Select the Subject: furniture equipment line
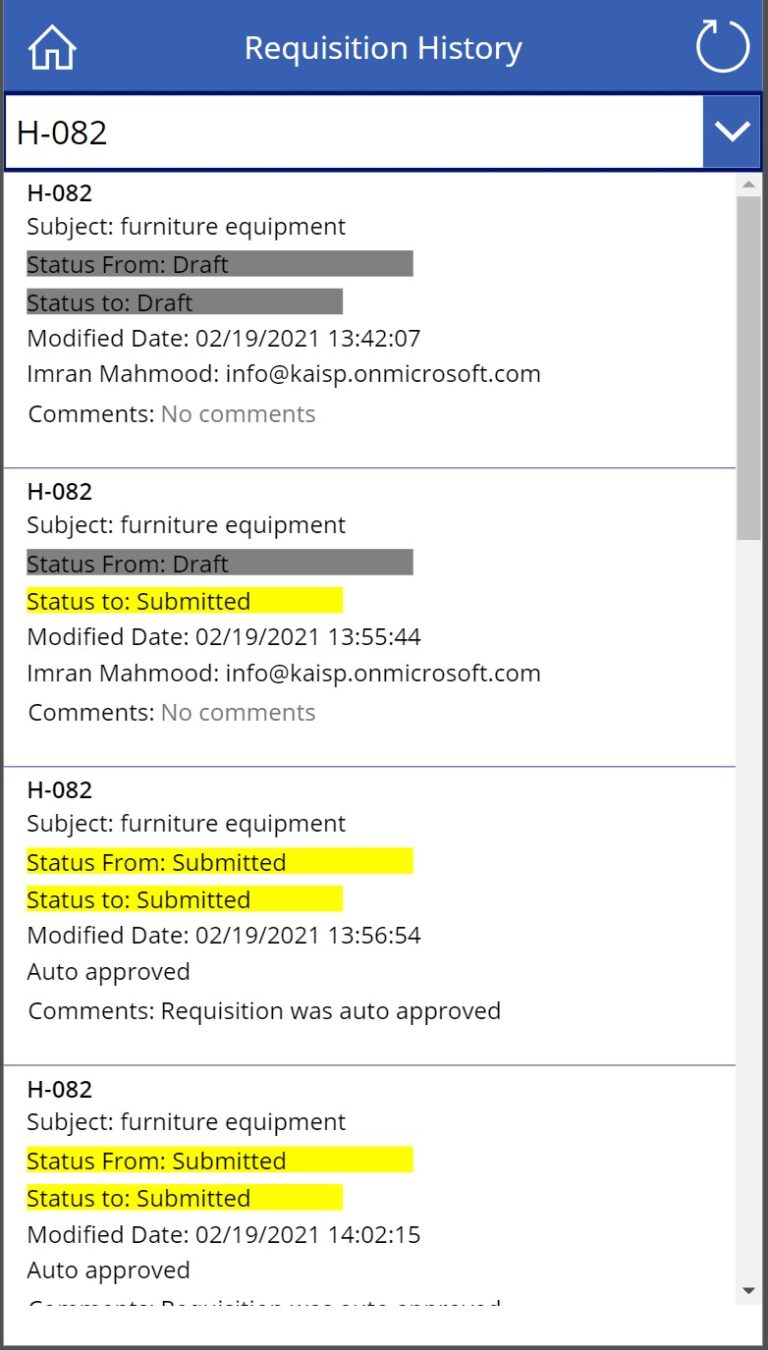This screenshot has height=1350, width=768. click(x=185, y=226)
